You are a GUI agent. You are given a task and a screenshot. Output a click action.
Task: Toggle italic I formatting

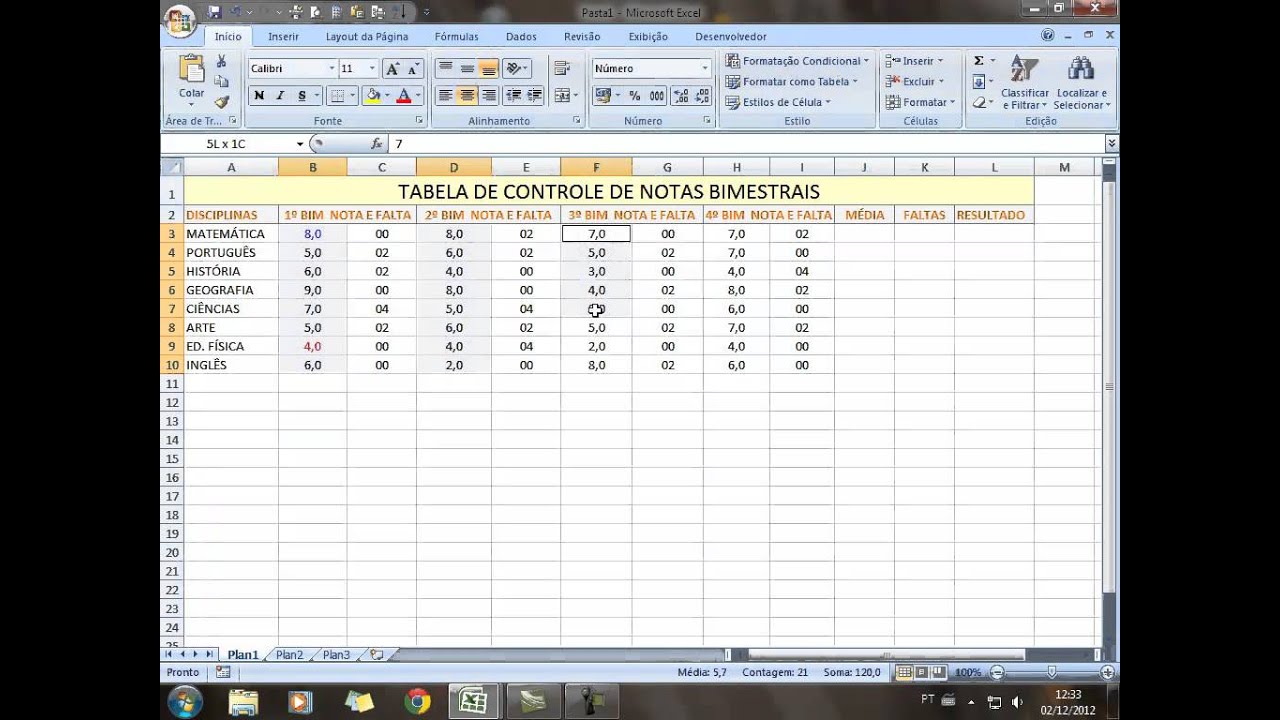(280, 96)
